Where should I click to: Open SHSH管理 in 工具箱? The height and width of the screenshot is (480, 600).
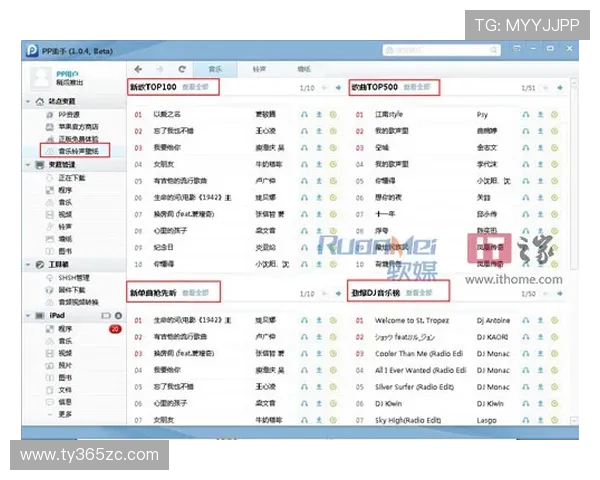pyautogui.click(x=73, y=278)
